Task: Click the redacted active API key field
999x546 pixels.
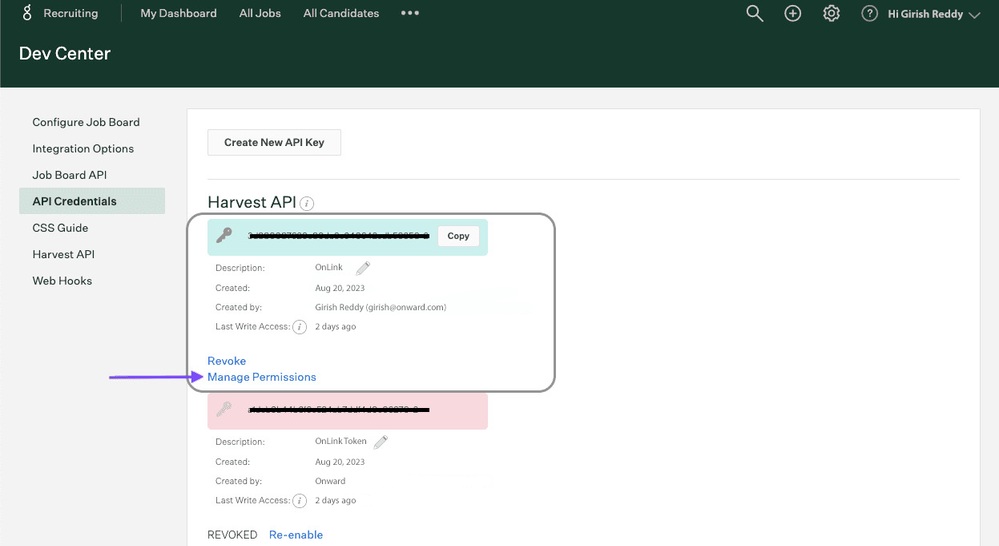Action: tap(338, 236)
